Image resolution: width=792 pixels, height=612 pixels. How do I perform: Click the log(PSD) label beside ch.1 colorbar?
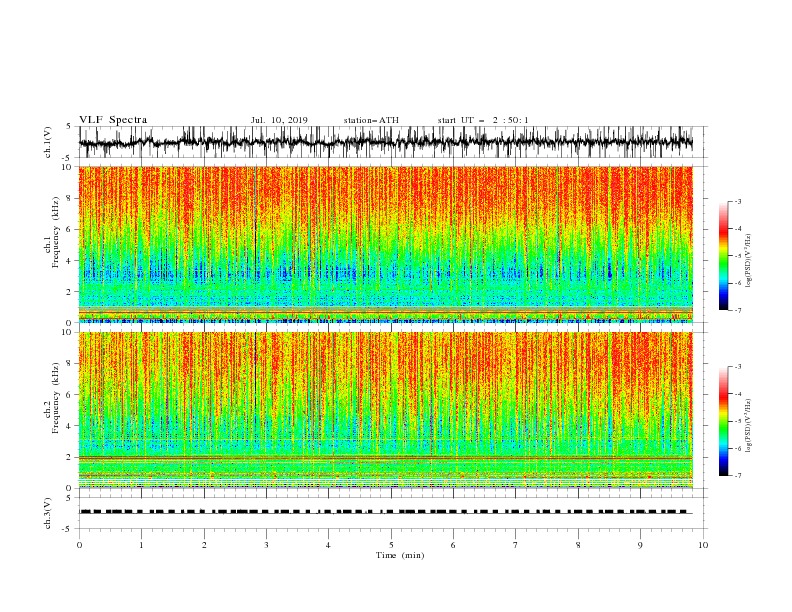pos(749,261)
